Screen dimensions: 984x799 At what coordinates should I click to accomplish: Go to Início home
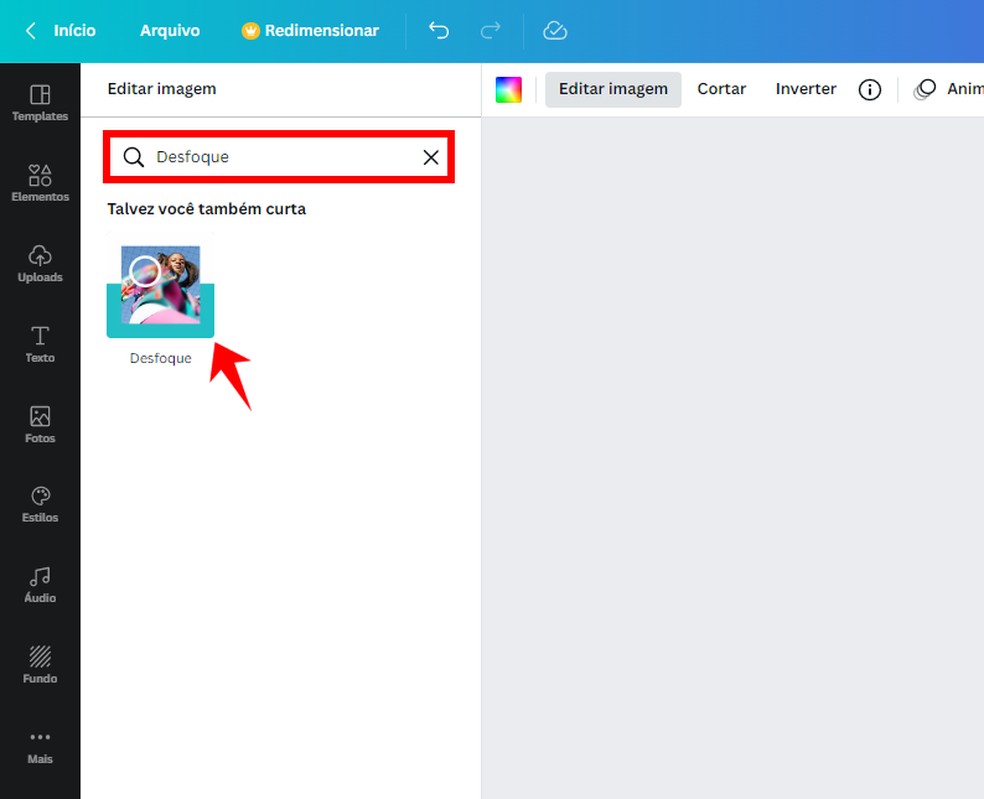click(74, 30)
